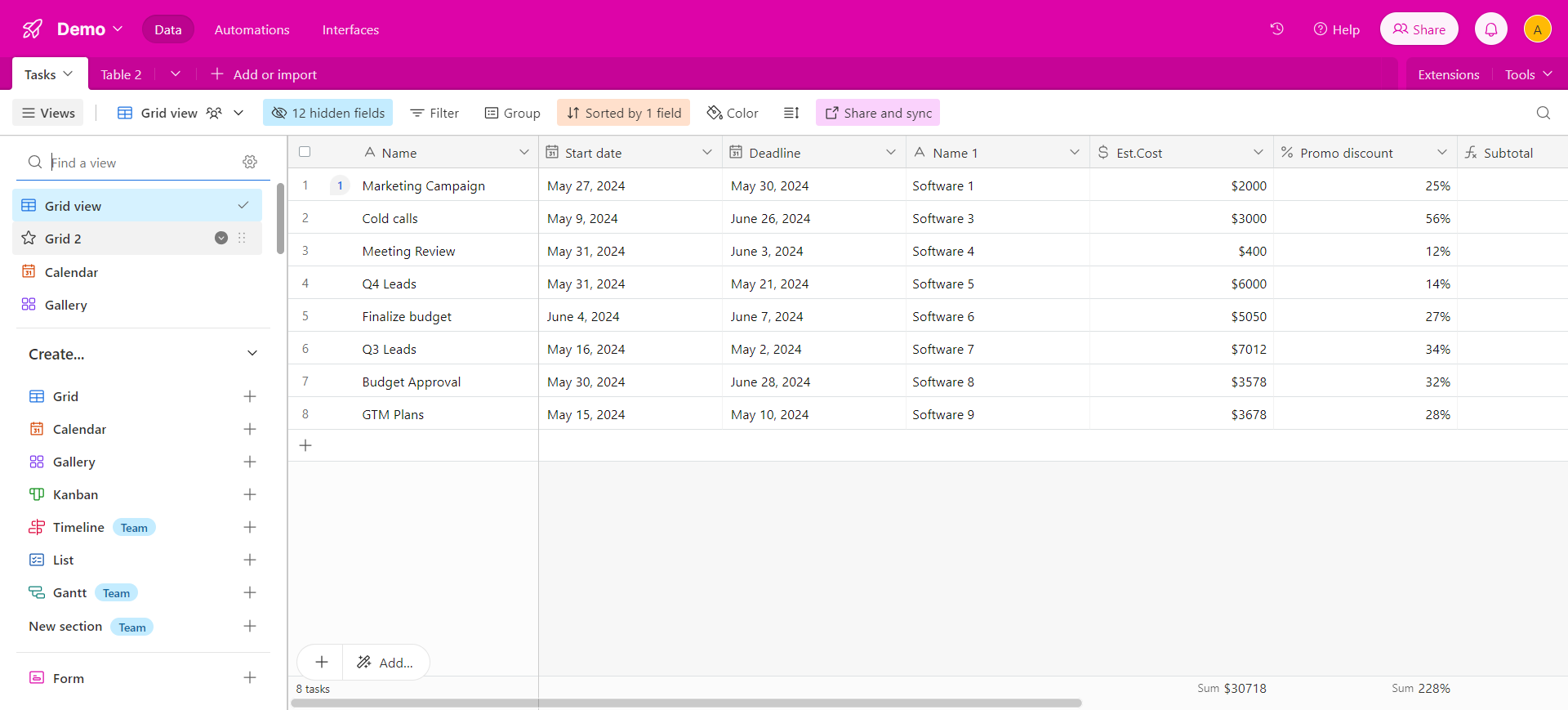Click the plus to add a new row
The height and width of the screenshot is (710, 1568).
click(305, 445)
